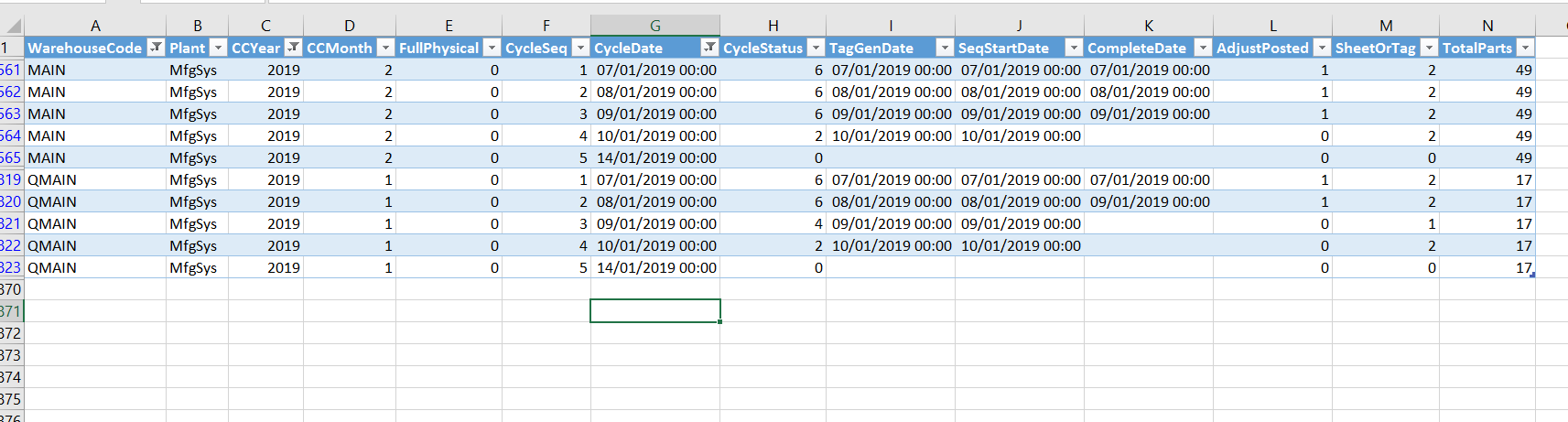Image resolution: width=1568 pixels, height=422 pixels.
Task: Open the TotalParts filter dropdown
Action: click(1525, 48)
